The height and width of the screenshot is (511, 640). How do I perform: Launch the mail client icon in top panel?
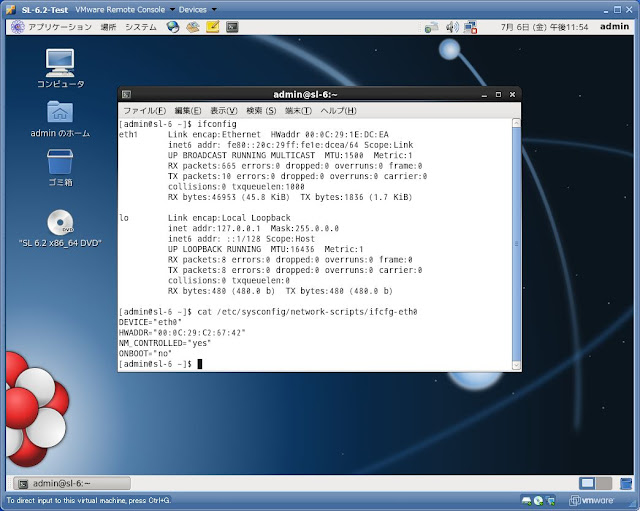[x=193, y=27]
